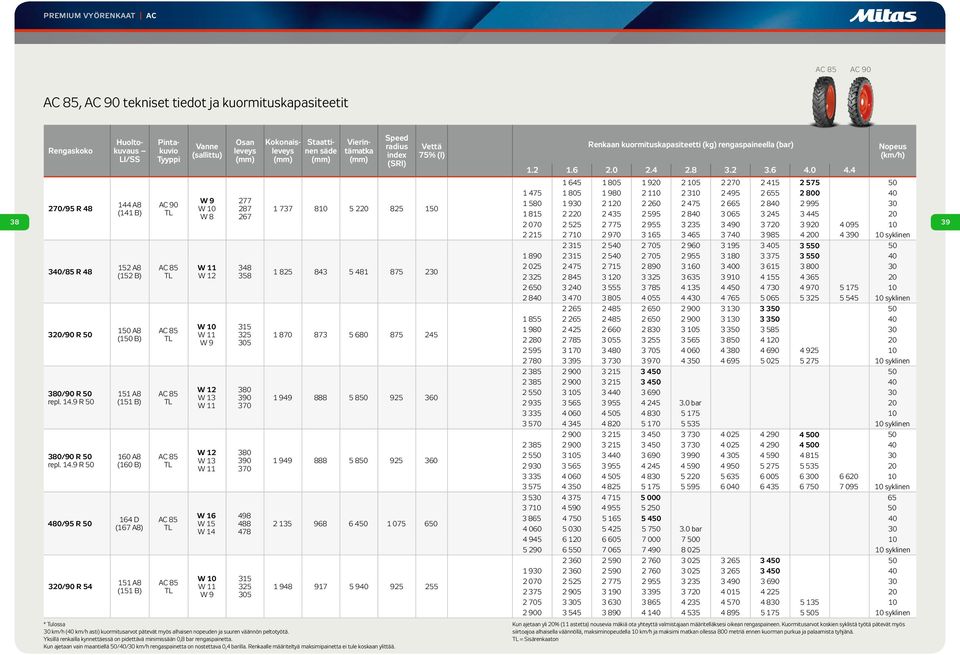960x655 pixels.
Task: Click water volume '650' for 480/95 R 50
Action: coord(432,523)
